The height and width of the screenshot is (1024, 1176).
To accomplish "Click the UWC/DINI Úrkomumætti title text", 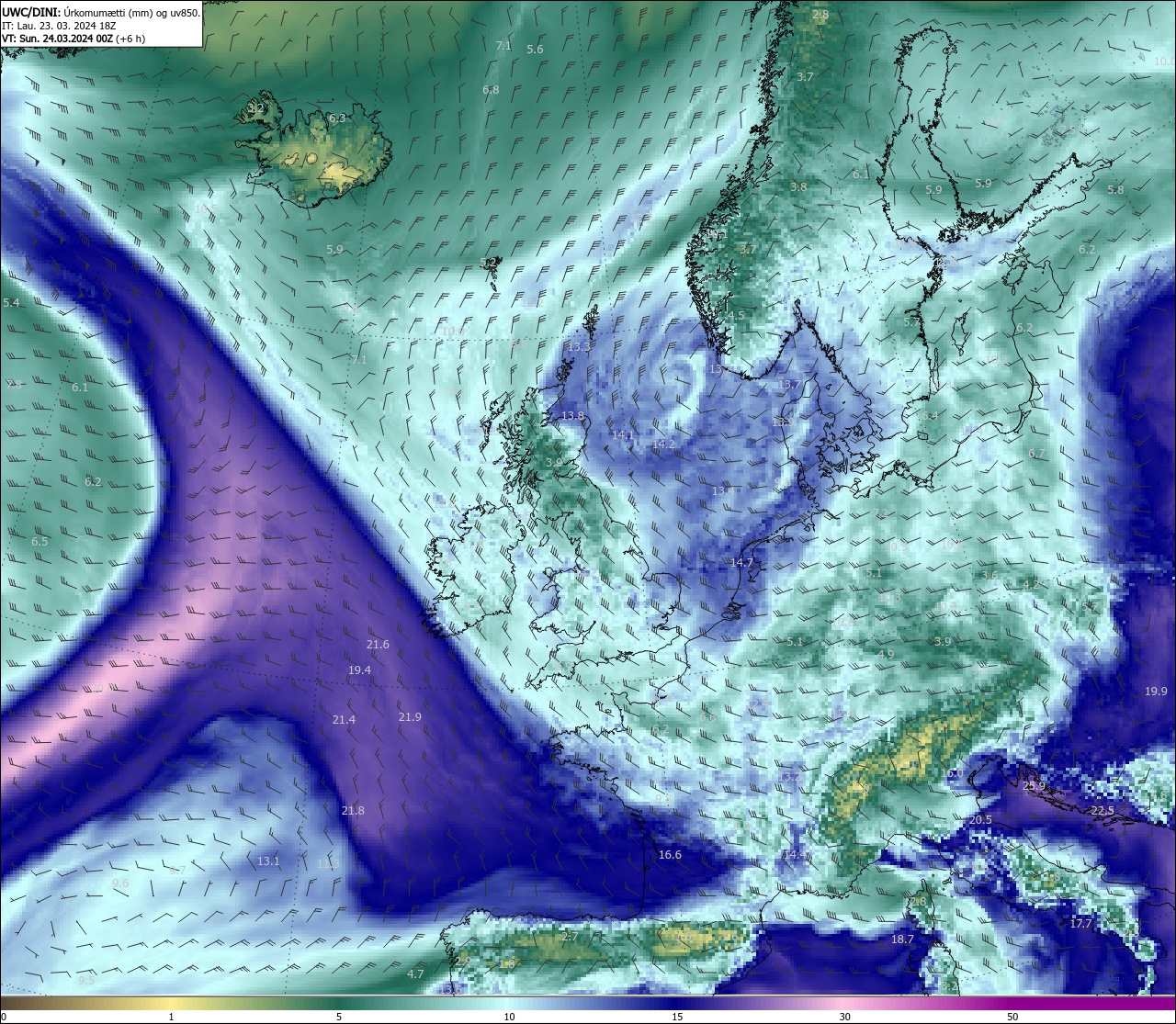I will point(101,13).
